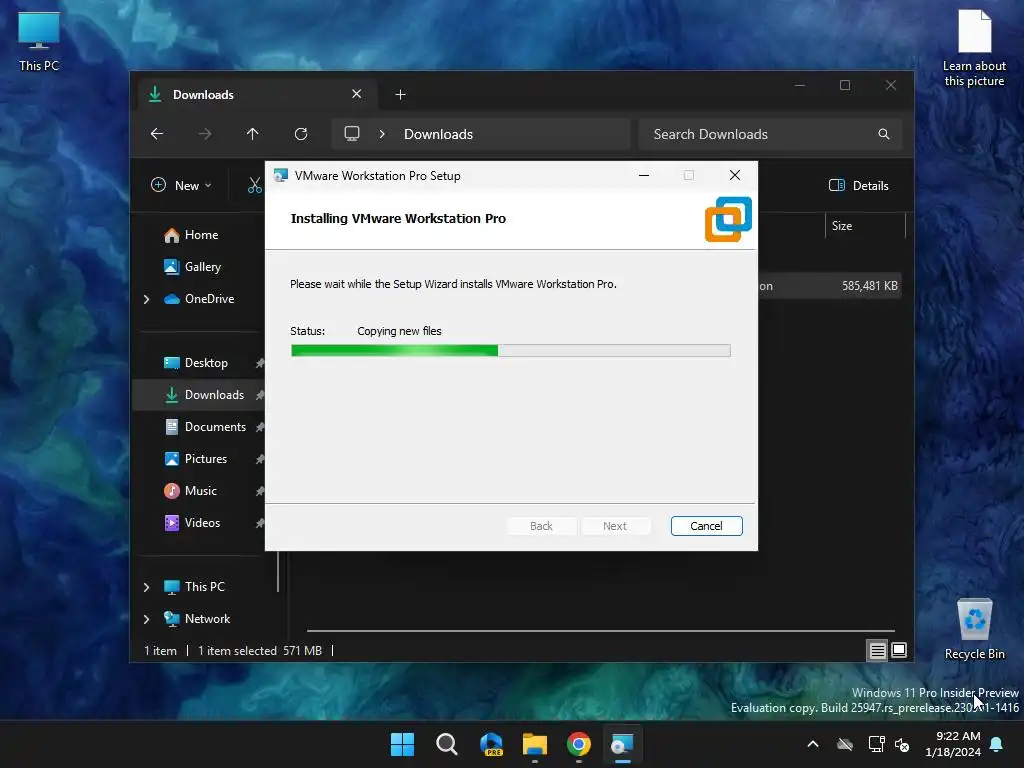The height and width of the screenshot is (768, 1024).
Task: Click Downloads in the address bar
Action: pos(438,134)
